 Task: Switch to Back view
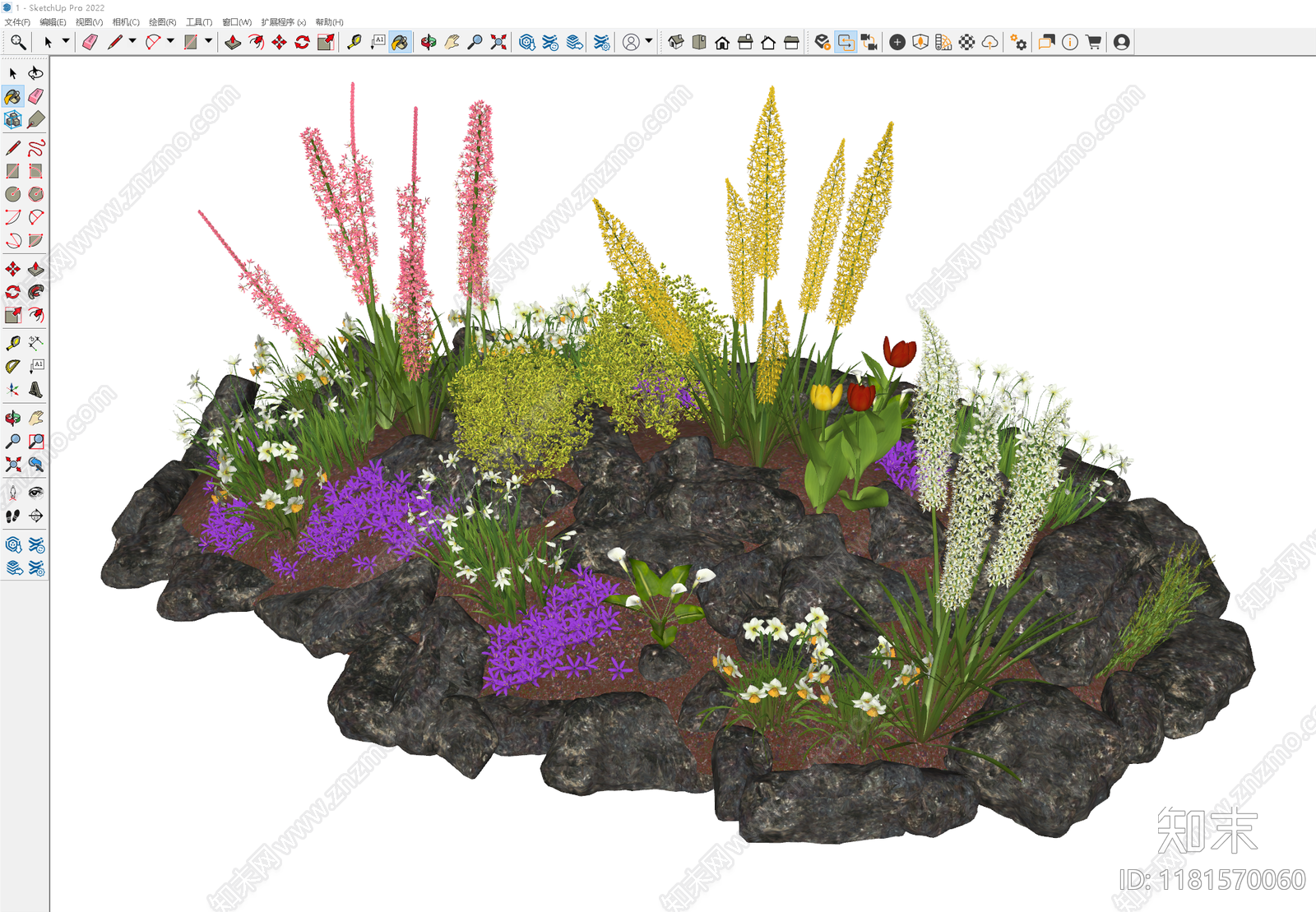[x=768, y=42]
